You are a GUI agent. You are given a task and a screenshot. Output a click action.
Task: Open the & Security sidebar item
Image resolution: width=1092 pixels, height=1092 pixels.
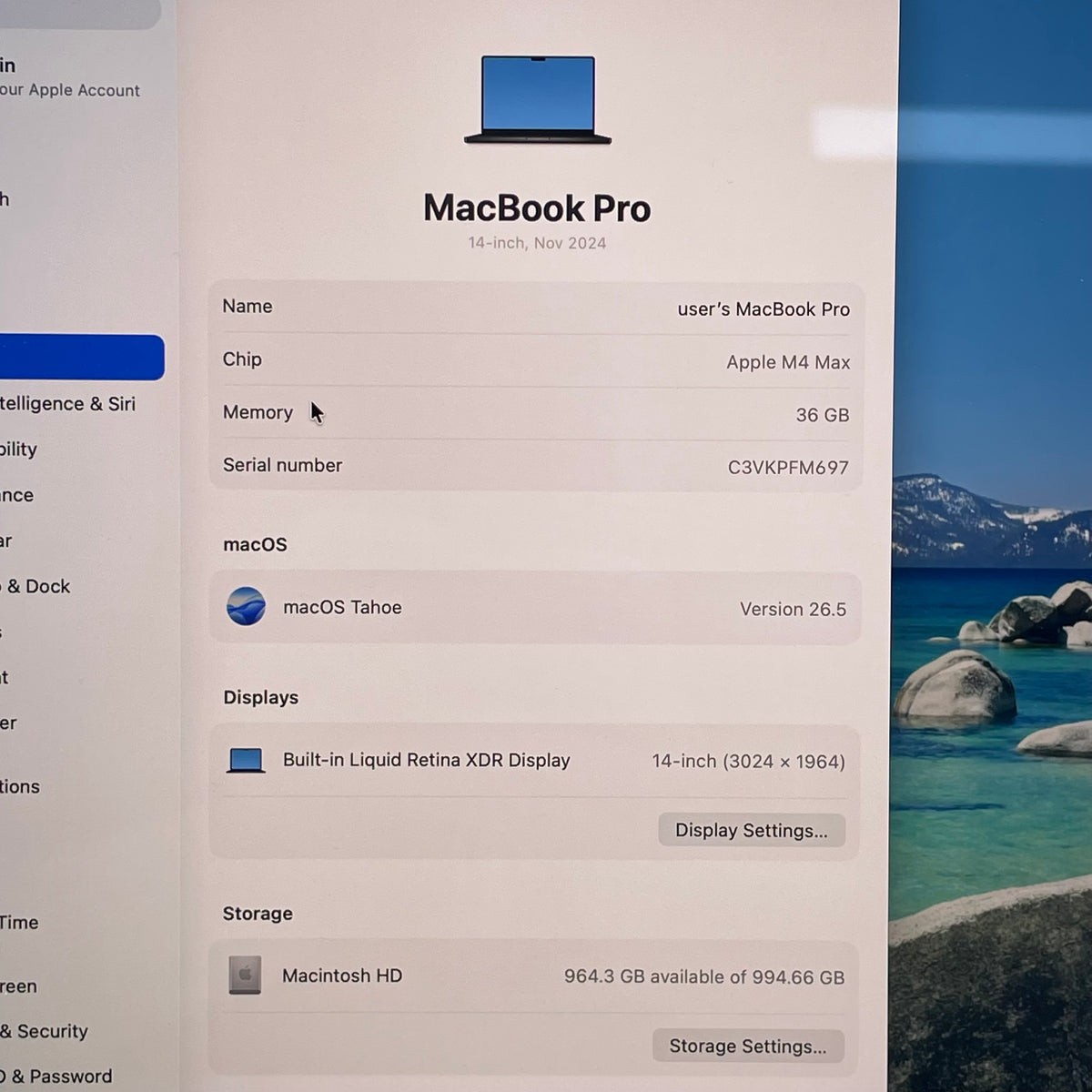click(x=44, y=1031)
